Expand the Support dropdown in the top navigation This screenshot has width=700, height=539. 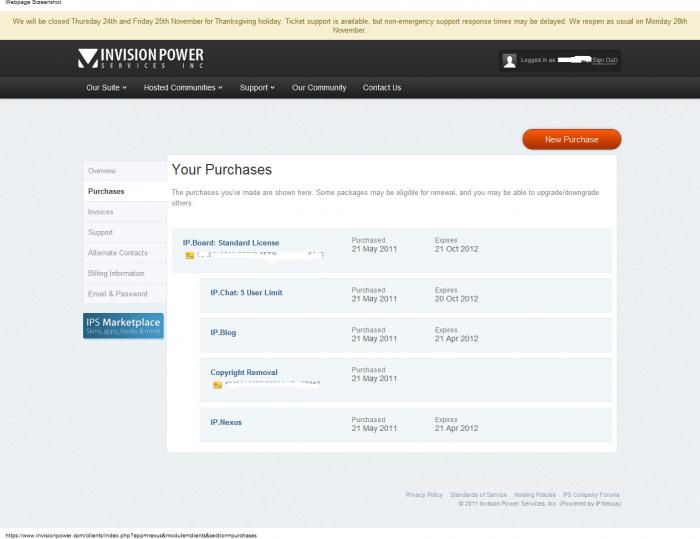(x=257, y=88)
